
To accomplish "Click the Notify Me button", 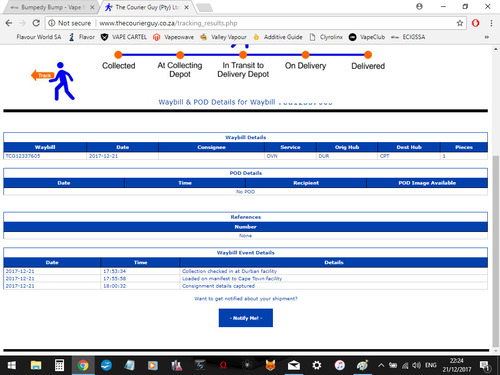I will tap(246, 318).
